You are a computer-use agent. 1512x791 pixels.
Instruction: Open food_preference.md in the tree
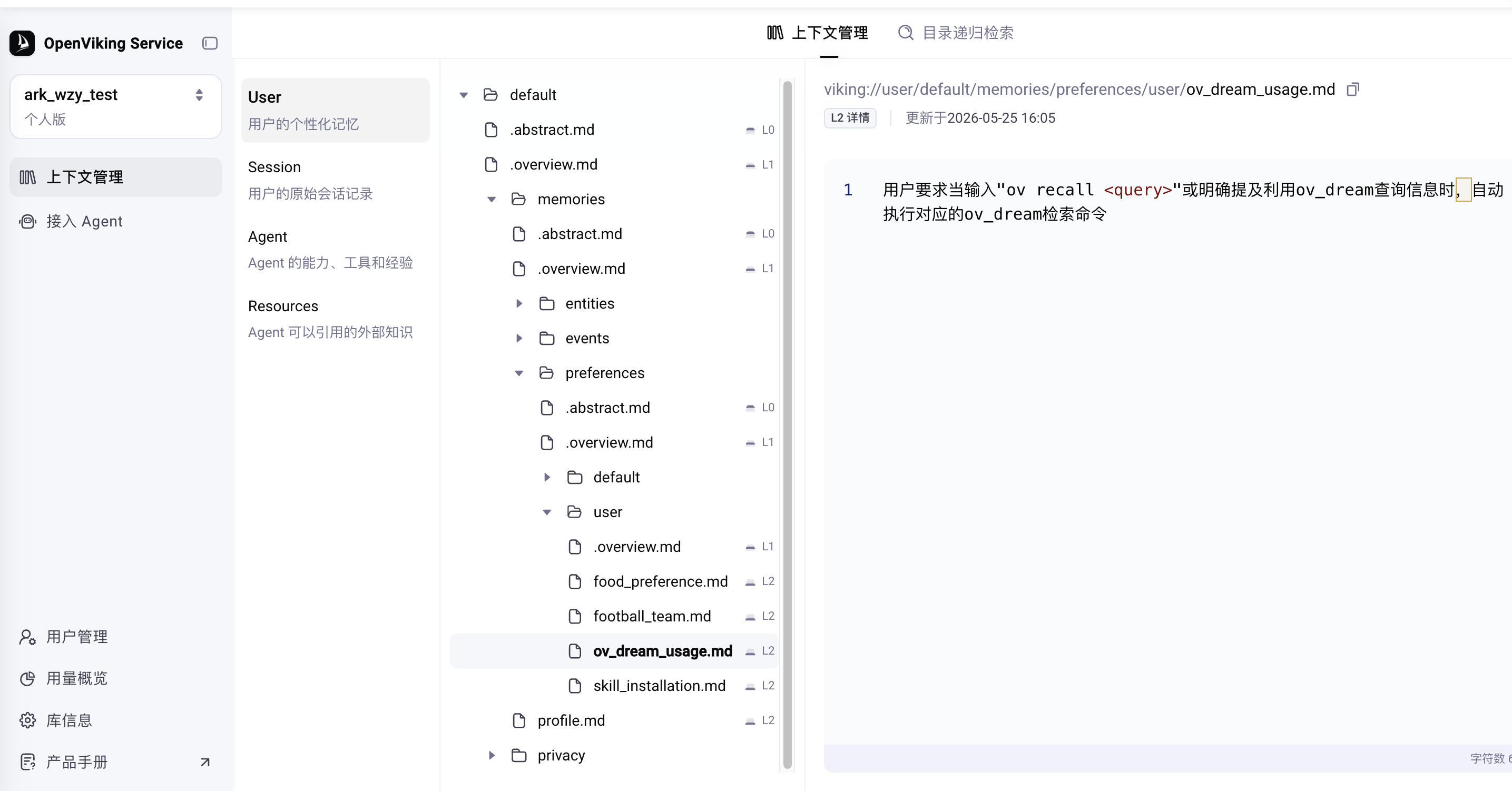613,581
